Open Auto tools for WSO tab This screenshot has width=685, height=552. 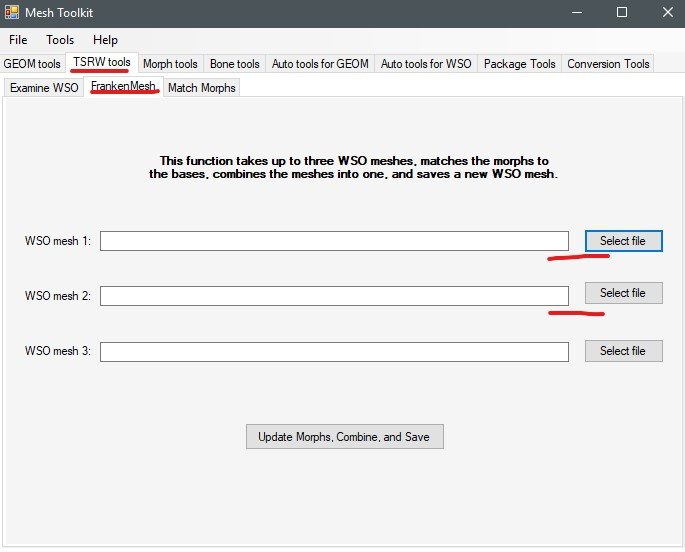pyautogui.click(x=426, y=64)
